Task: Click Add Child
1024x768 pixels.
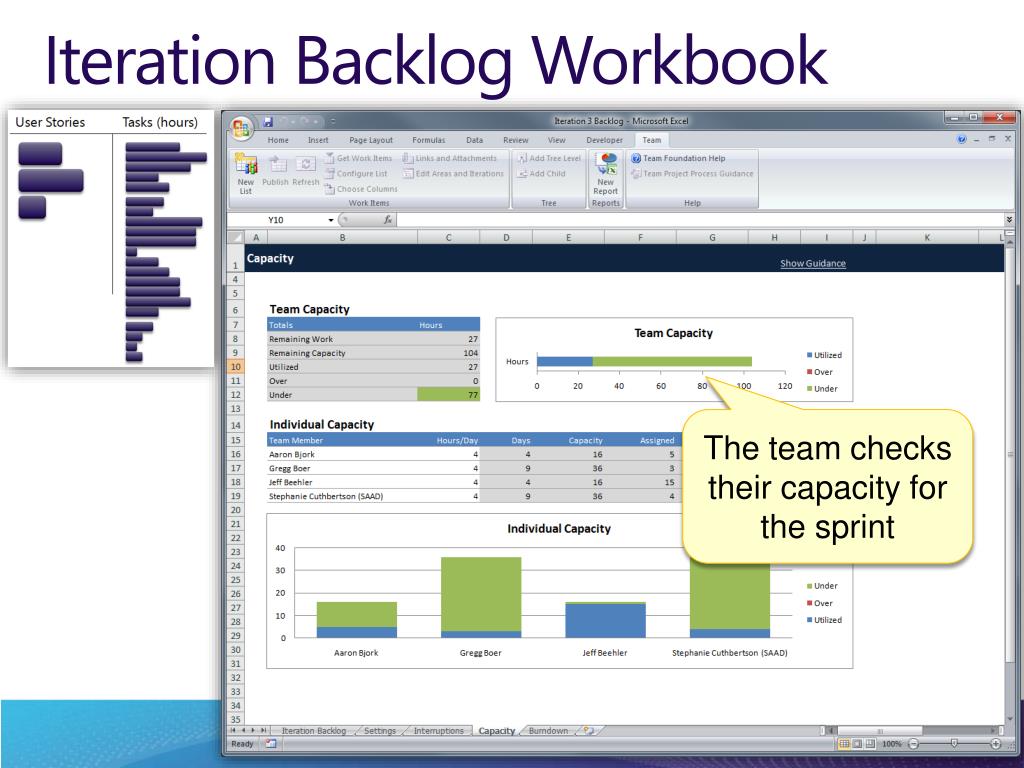Action: click(541, 174)
